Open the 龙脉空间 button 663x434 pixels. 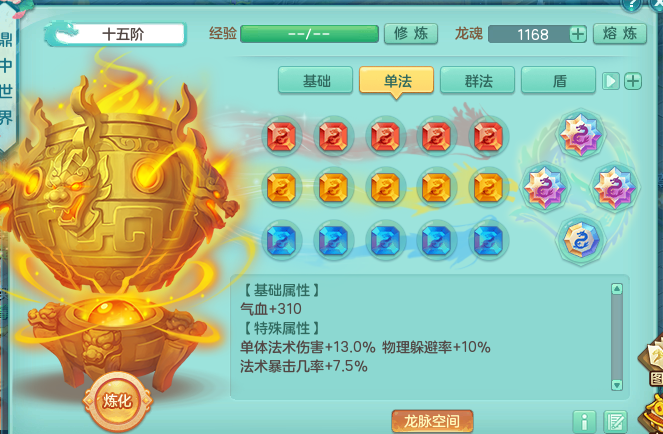[x=432, y=420]
